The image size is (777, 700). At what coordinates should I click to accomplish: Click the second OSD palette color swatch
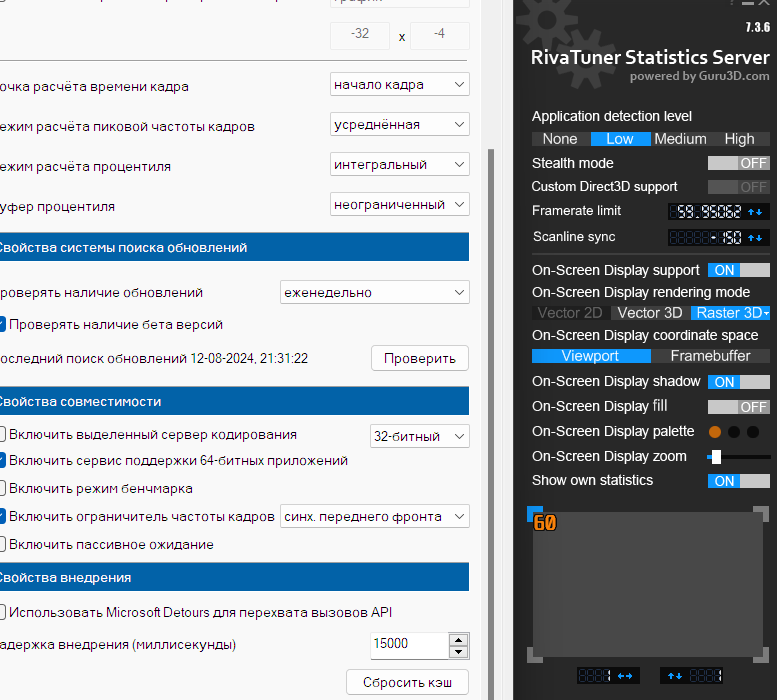pos(734,432)
